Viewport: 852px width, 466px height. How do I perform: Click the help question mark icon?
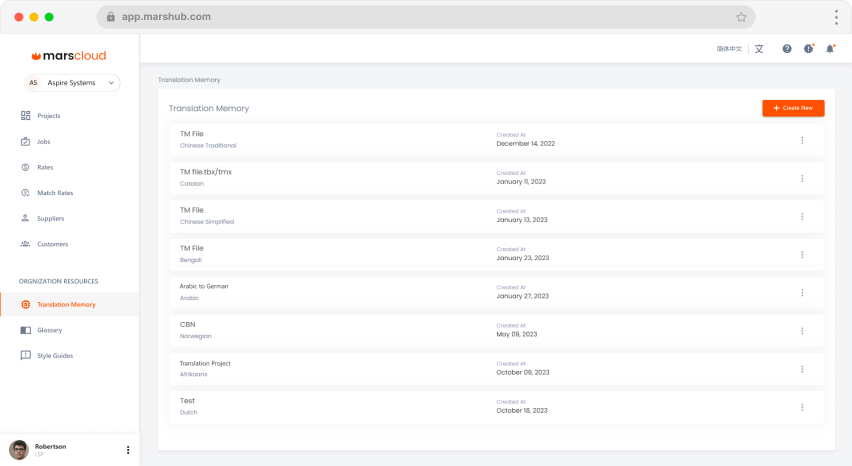tap(787, 49)
